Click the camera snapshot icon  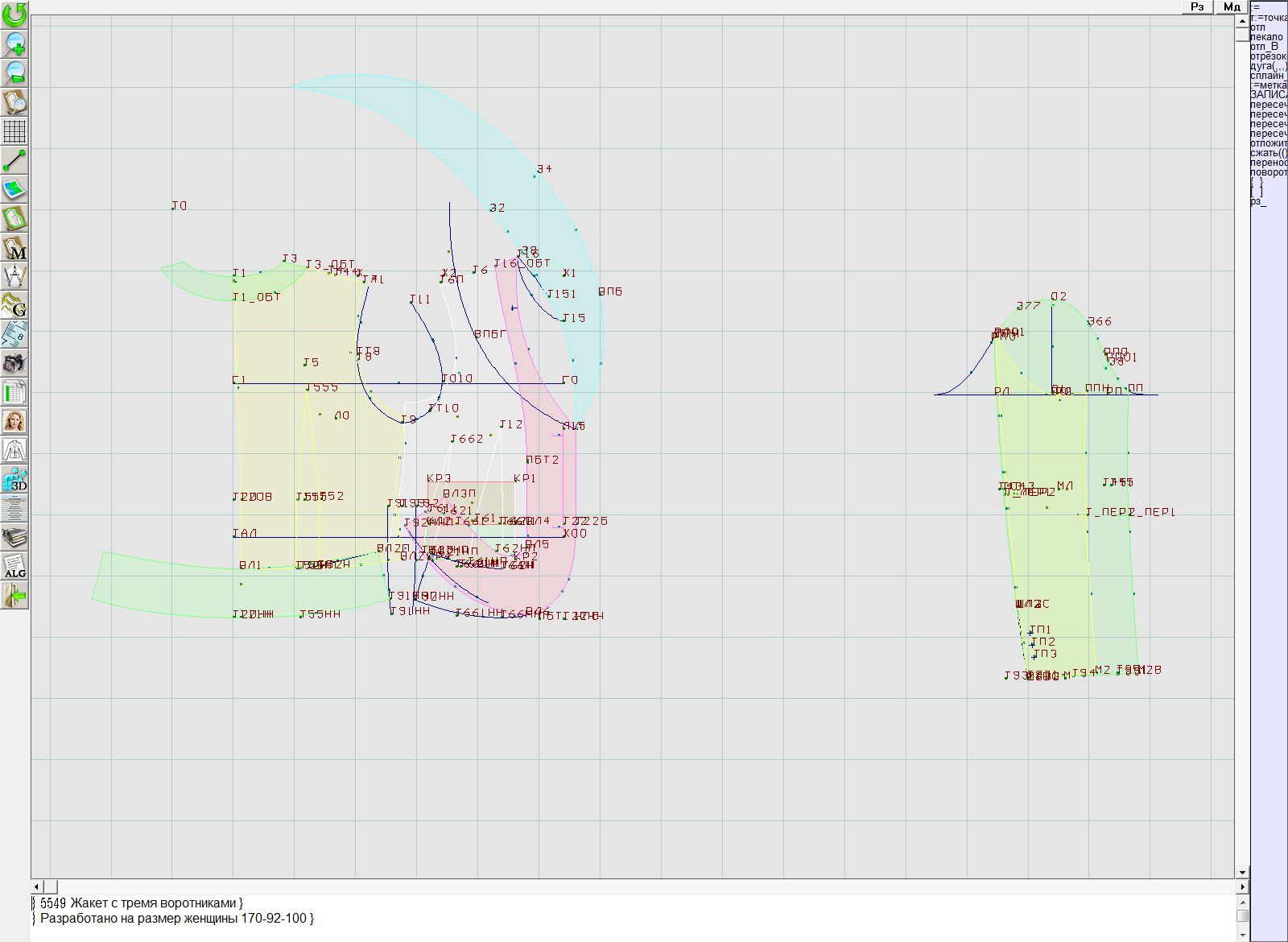pyautogui.click(x=14, y=364)
